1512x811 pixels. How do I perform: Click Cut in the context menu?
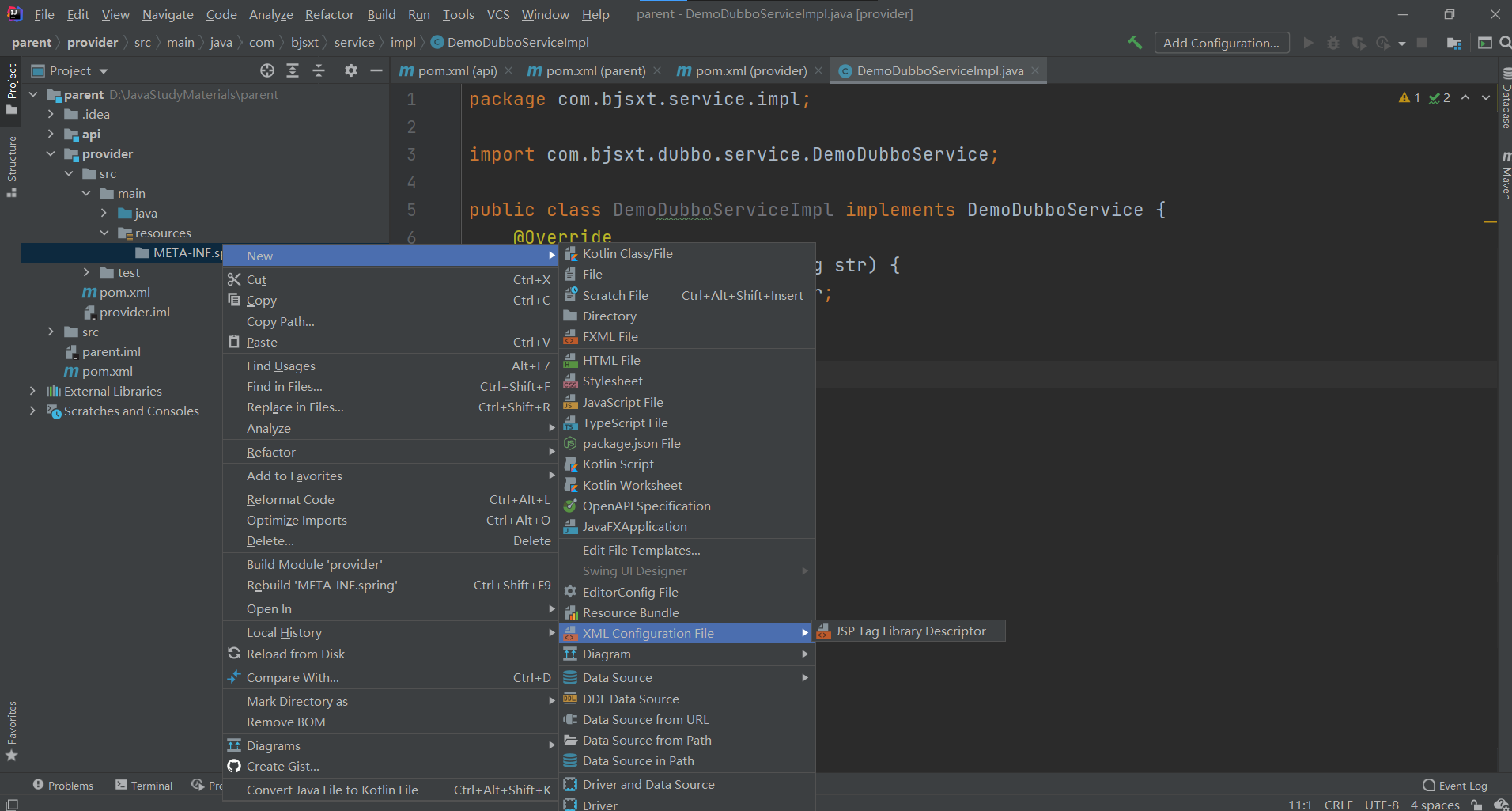coord(390,279)
